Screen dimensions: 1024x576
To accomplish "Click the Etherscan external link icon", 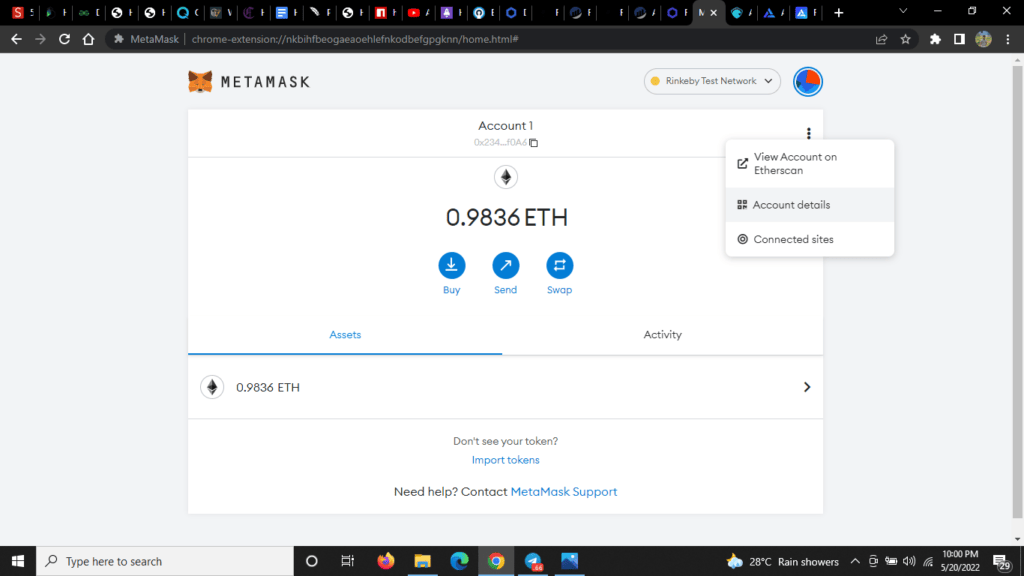I will [743, 163].
